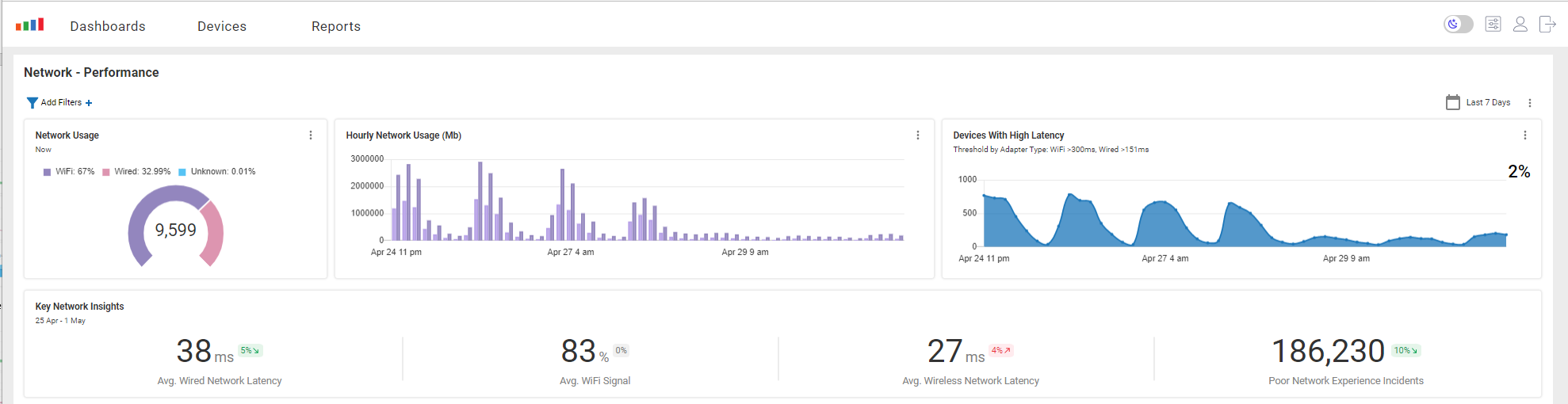
Task: Go to the Reports menu
Action: pos(336,26)
